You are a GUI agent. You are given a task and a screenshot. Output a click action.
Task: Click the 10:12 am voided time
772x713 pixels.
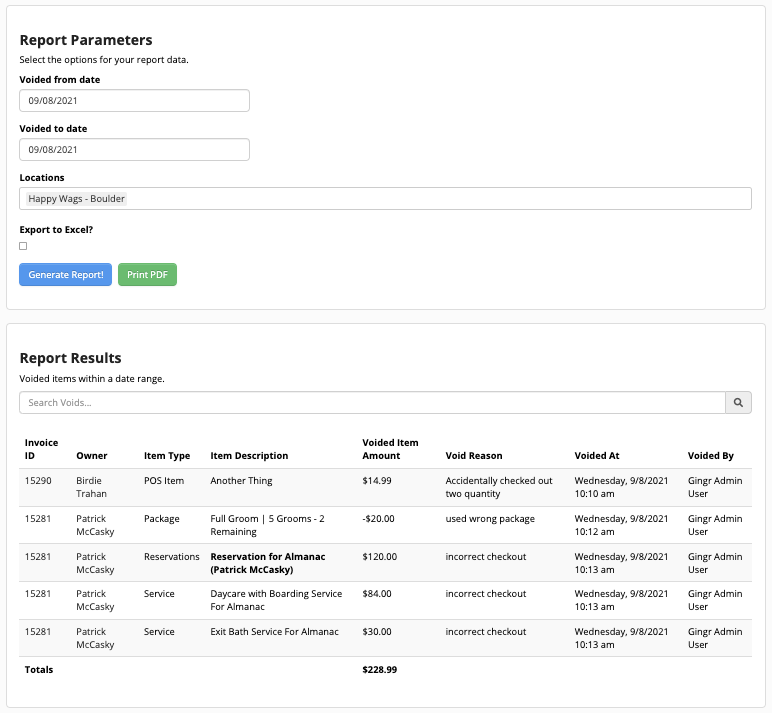pos(594,531)
